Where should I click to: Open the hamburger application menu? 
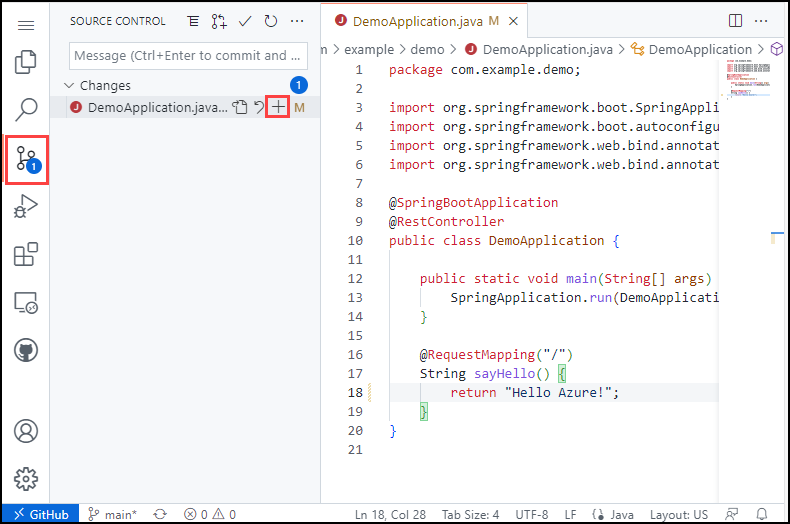26,25
